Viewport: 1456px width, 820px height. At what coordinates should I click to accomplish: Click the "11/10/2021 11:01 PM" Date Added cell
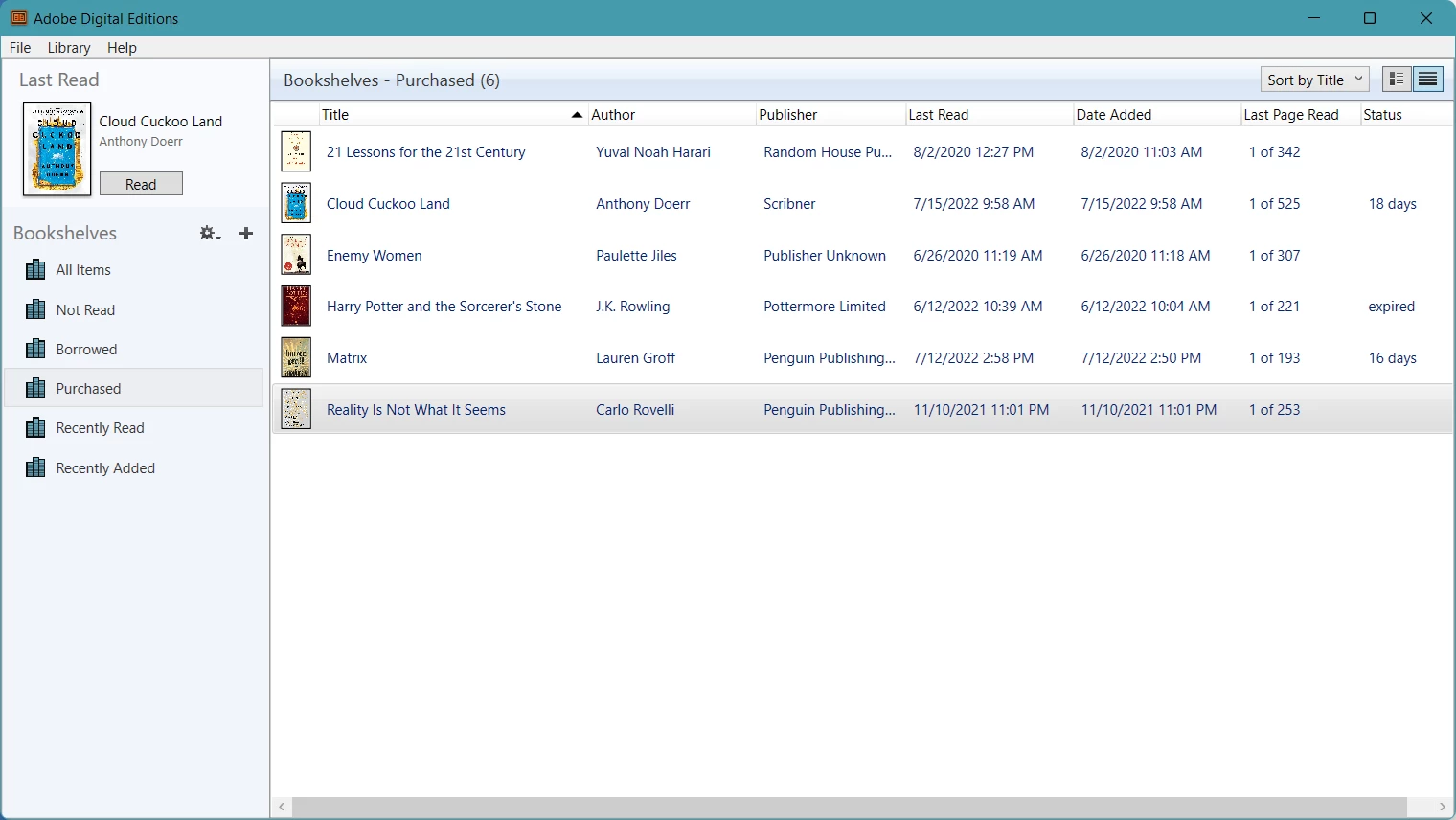click(x=1149, y=410)
